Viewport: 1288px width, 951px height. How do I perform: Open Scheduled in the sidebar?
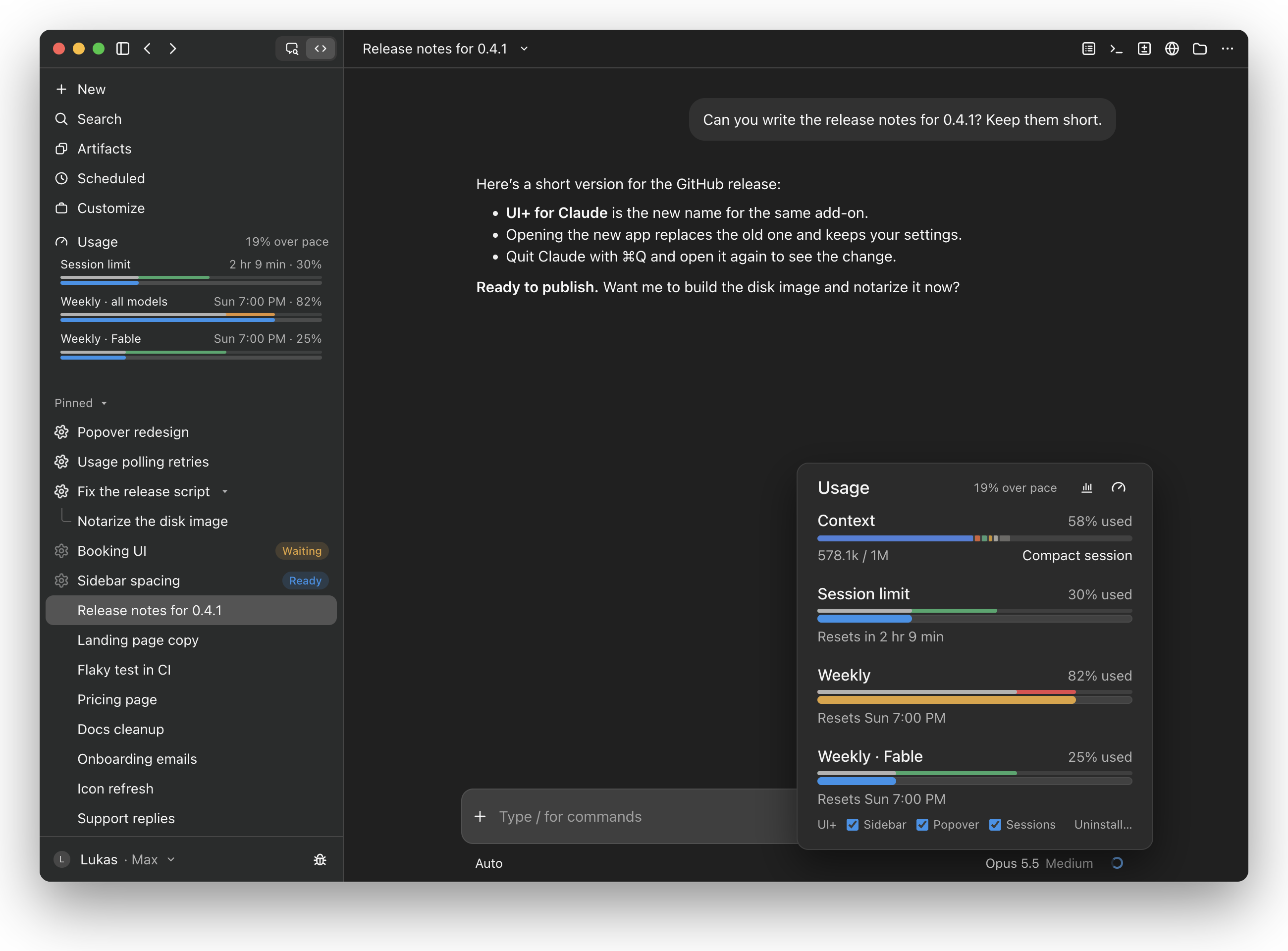click(191, 178)
